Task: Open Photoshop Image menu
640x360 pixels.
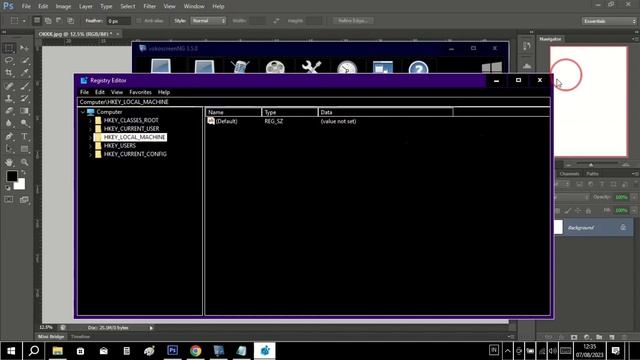Action: pyautogui.click(x=63, y=6)
